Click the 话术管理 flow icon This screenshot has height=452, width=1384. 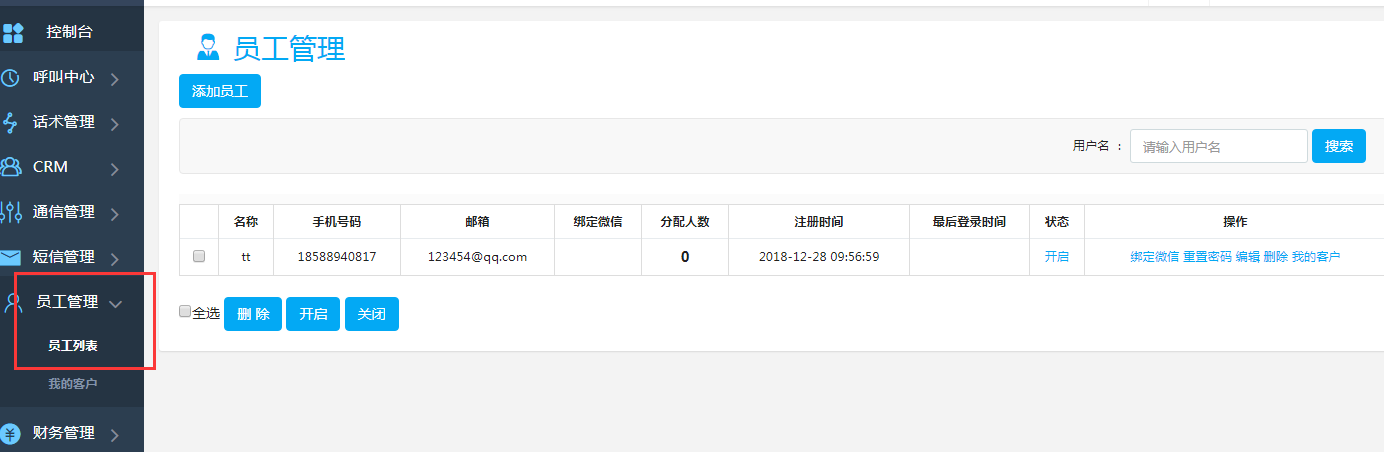tap(11, 123)
